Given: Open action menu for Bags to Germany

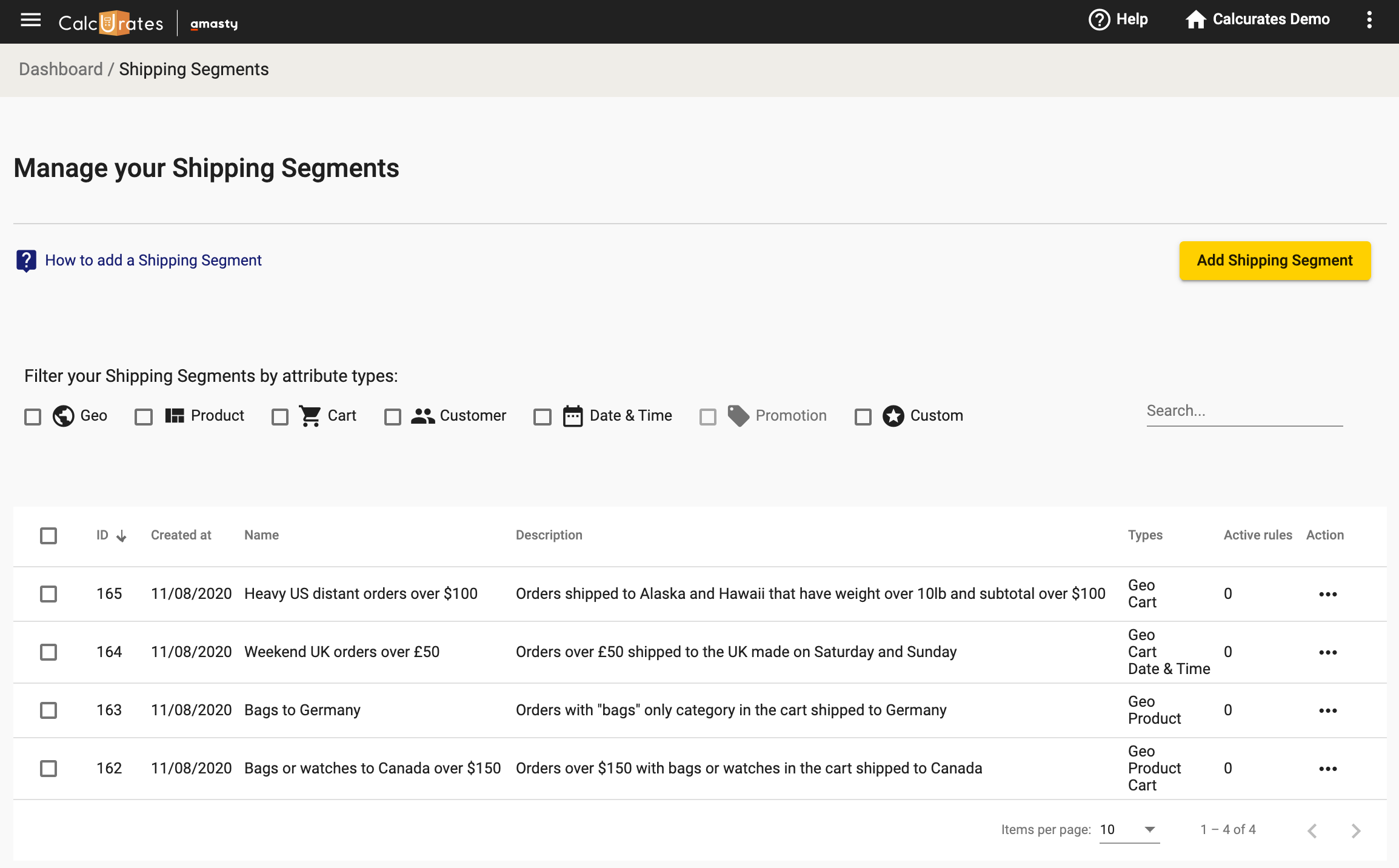Looking at the screenshot, I should 1327,710.
